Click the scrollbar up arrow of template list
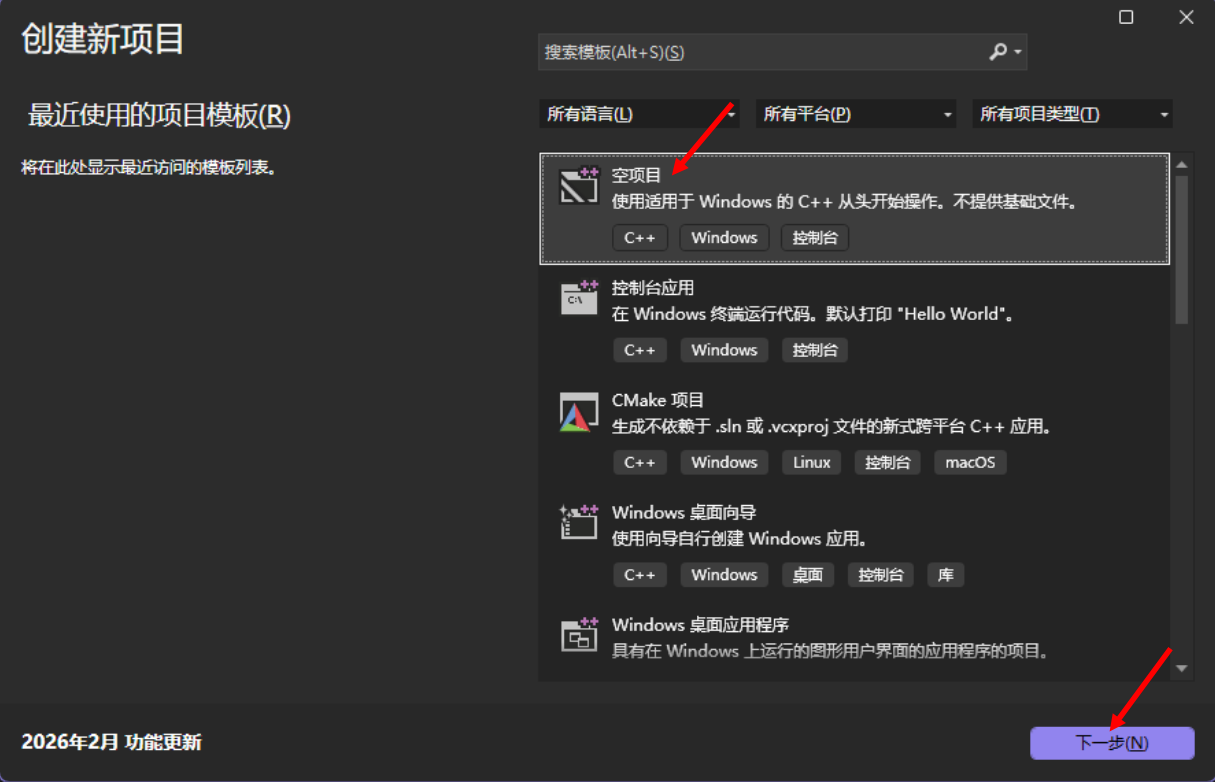Screen dimensions: 1215x782 tap(1182, 165)
